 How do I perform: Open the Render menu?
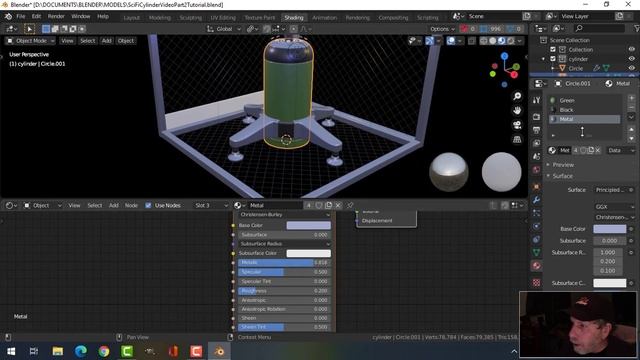pyautogui.click(x=56, y=17)
